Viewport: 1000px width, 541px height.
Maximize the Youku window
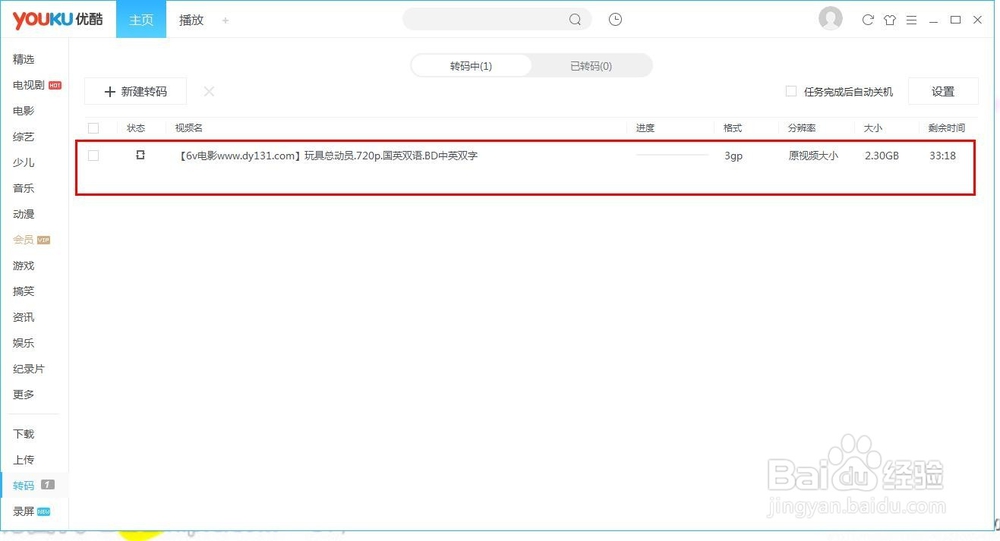[x=955, y=20]
